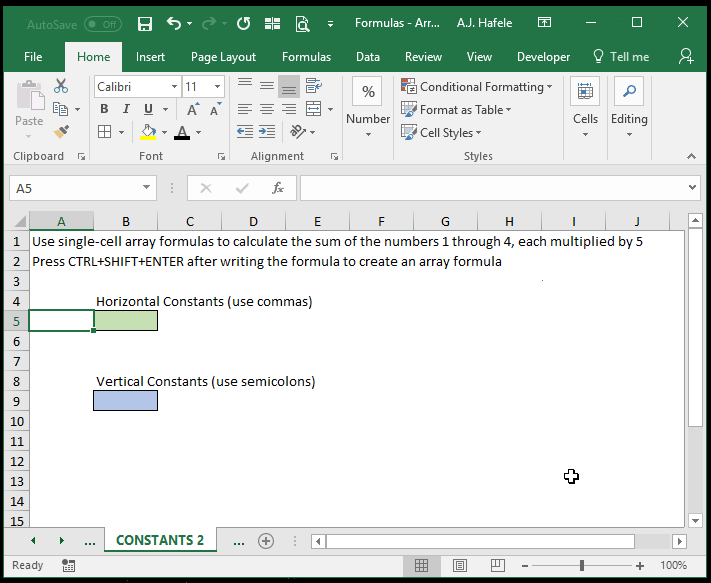Apply the yellow Fill Color bucket

click(148, 132)
